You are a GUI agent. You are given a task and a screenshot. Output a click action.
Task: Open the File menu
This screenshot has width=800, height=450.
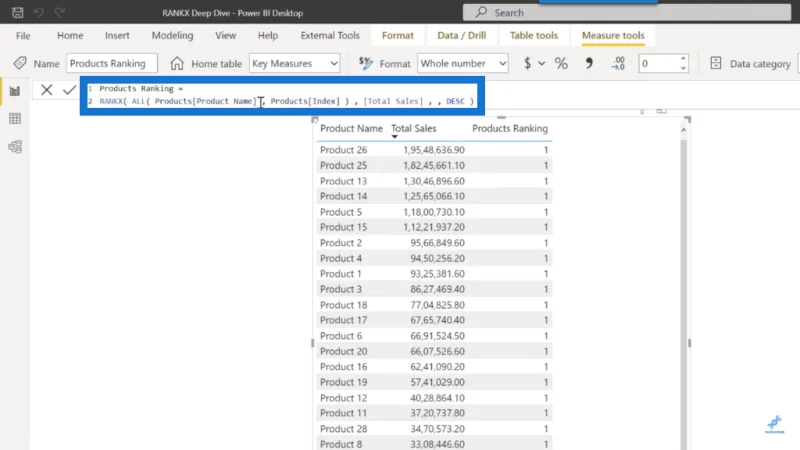pos(23,36)
